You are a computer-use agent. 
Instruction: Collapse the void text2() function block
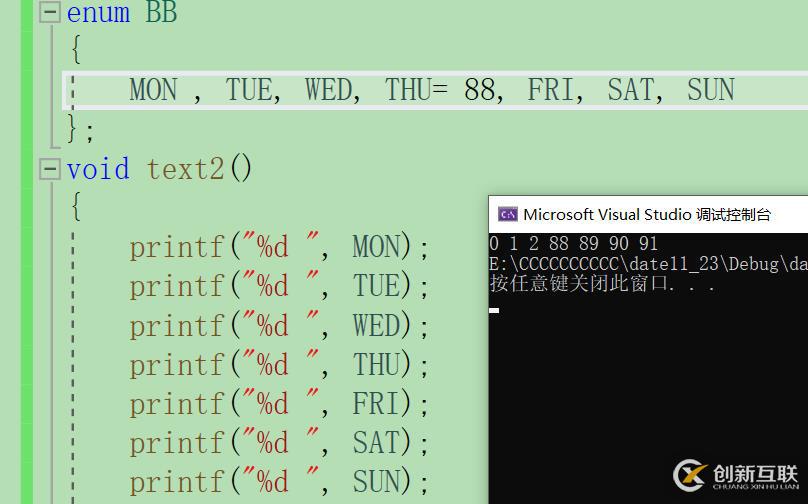tap(50, 169)
